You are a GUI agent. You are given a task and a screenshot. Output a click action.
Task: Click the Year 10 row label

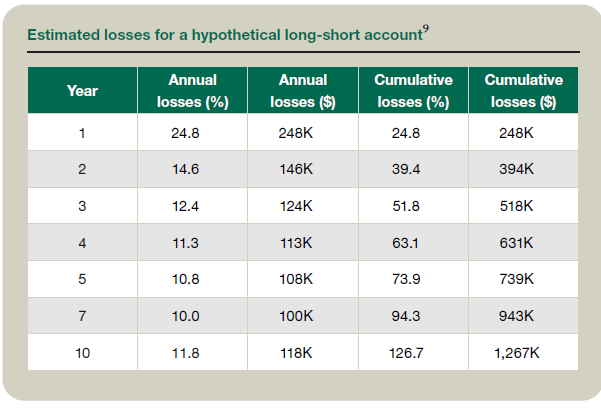82,352
